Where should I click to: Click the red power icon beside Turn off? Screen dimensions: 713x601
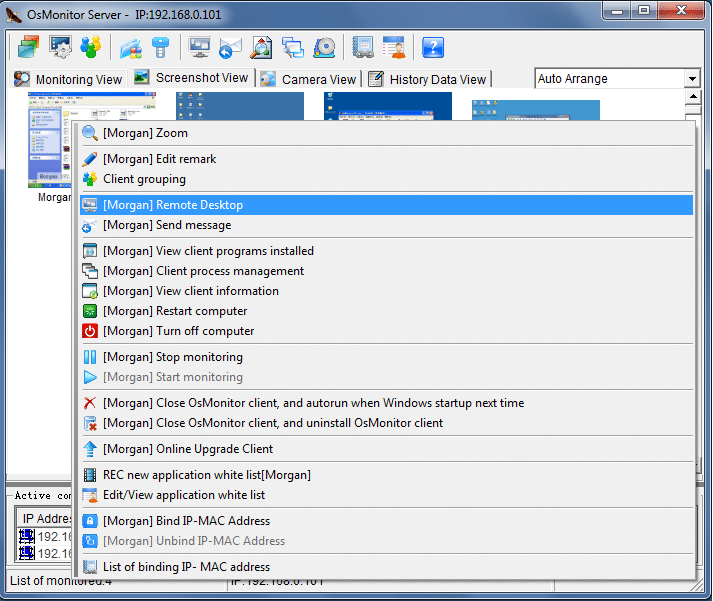tap(90, 331)
